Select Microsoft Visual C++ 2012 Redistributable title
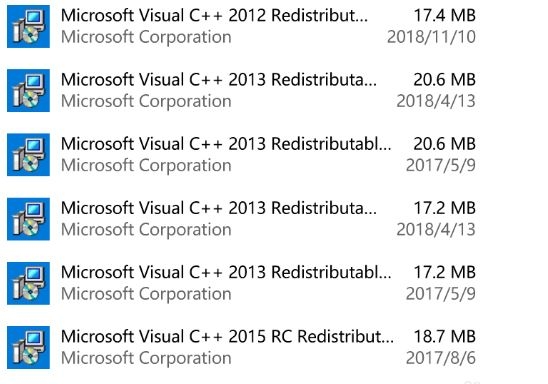The width and height of the screenshot is (548, 384). click(214, 16)
